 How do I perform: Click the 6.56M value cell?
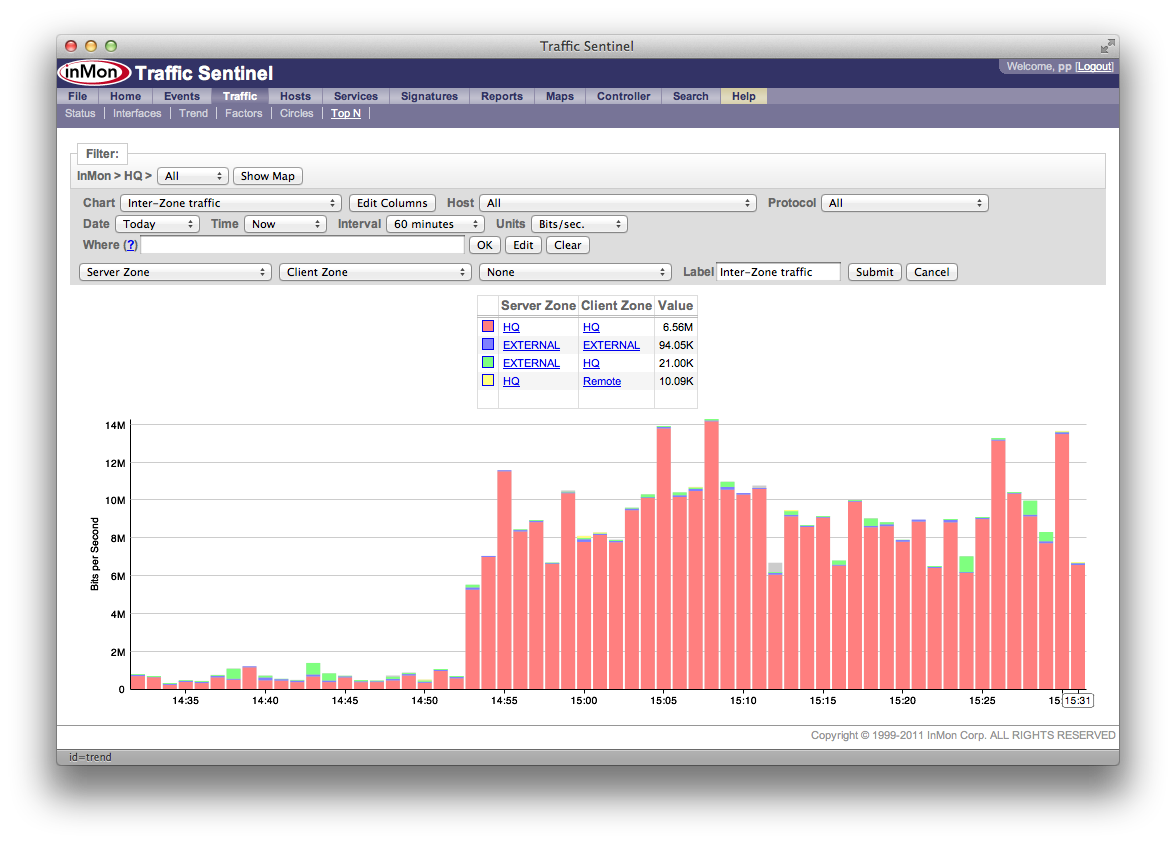click(x=678, y=327)
